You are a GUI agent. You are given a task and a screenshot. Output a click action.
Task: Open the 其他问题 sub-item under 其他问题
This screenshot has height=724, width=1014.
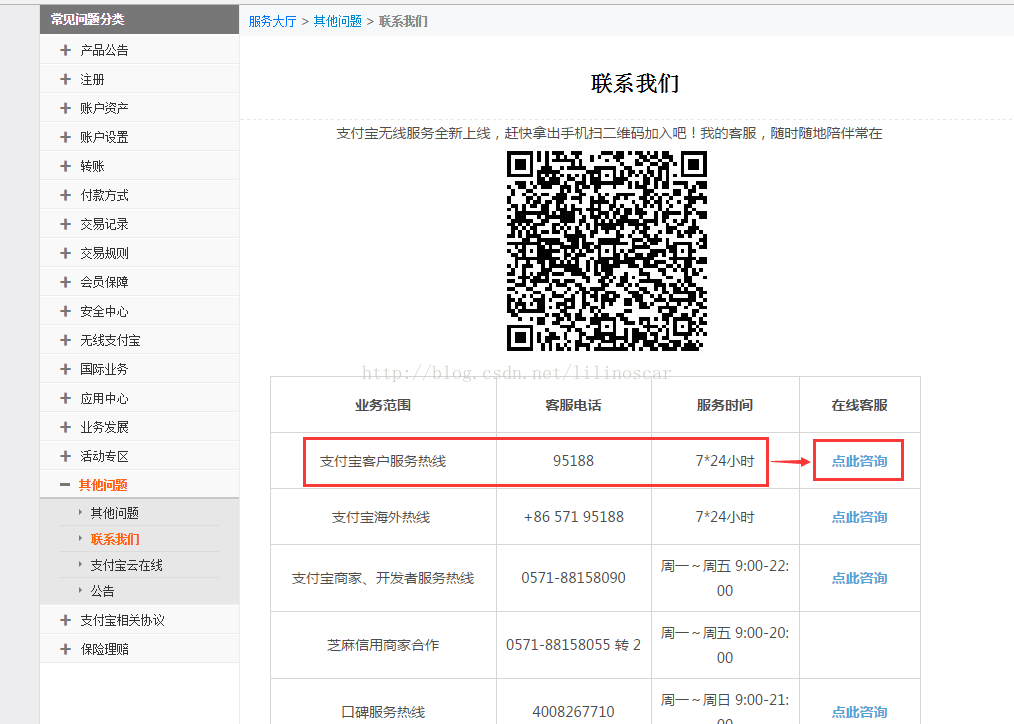[114, 513]
